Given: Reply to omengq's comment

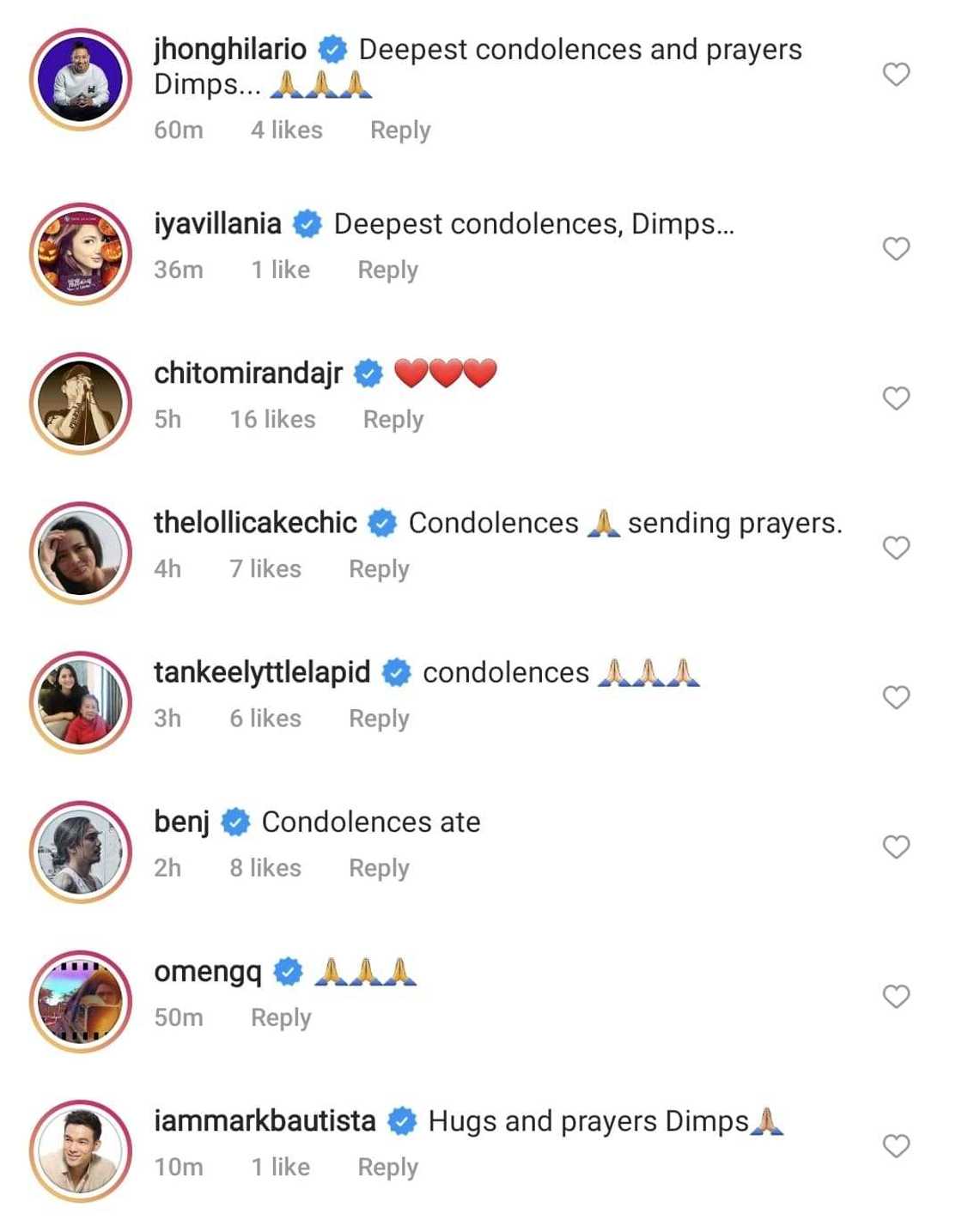Looking at the screenshot, I should (x=281, y=1018).
